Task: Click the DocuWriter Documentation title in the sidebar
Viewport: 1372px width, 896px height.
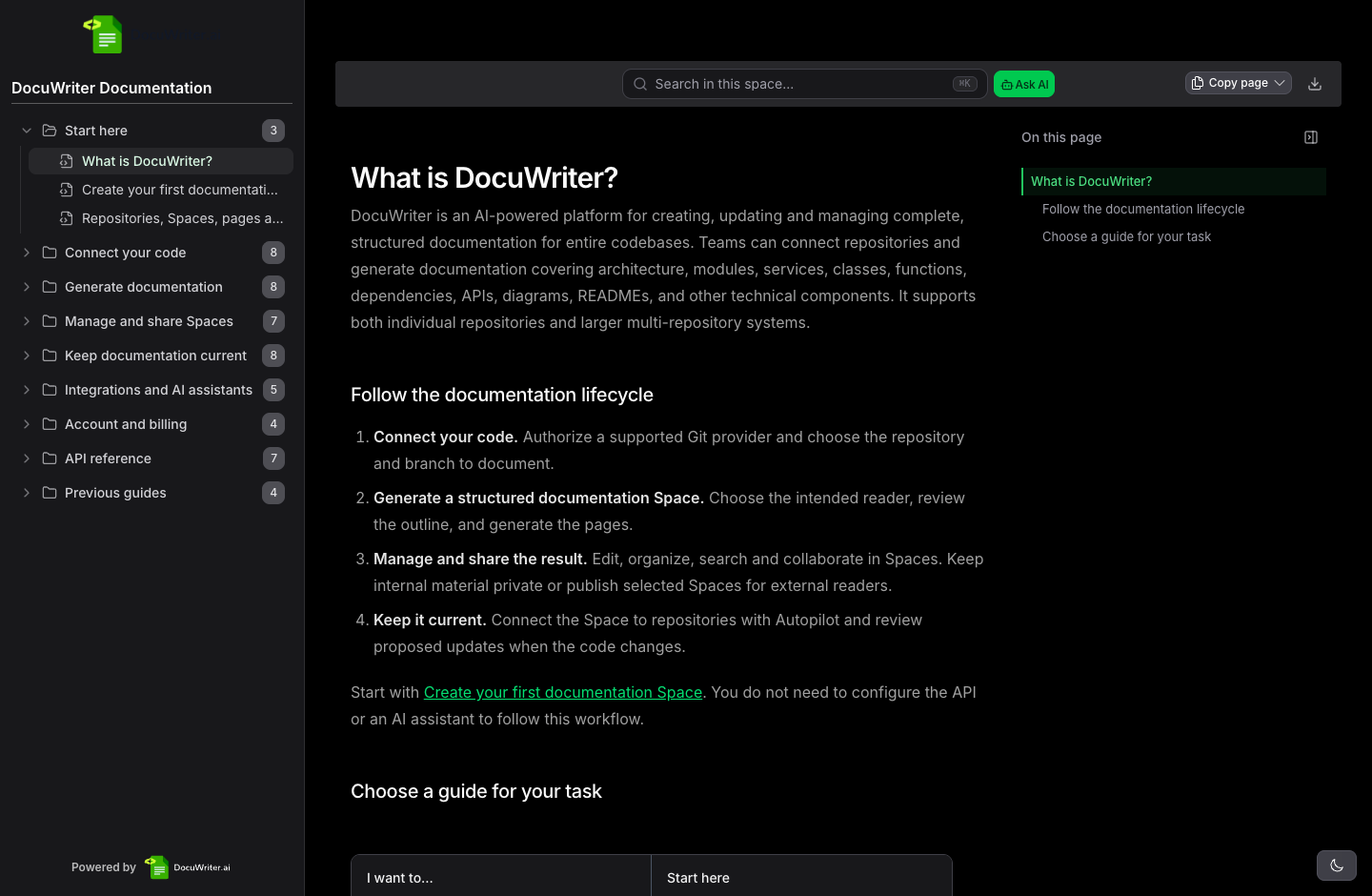Action: [111, 88]
